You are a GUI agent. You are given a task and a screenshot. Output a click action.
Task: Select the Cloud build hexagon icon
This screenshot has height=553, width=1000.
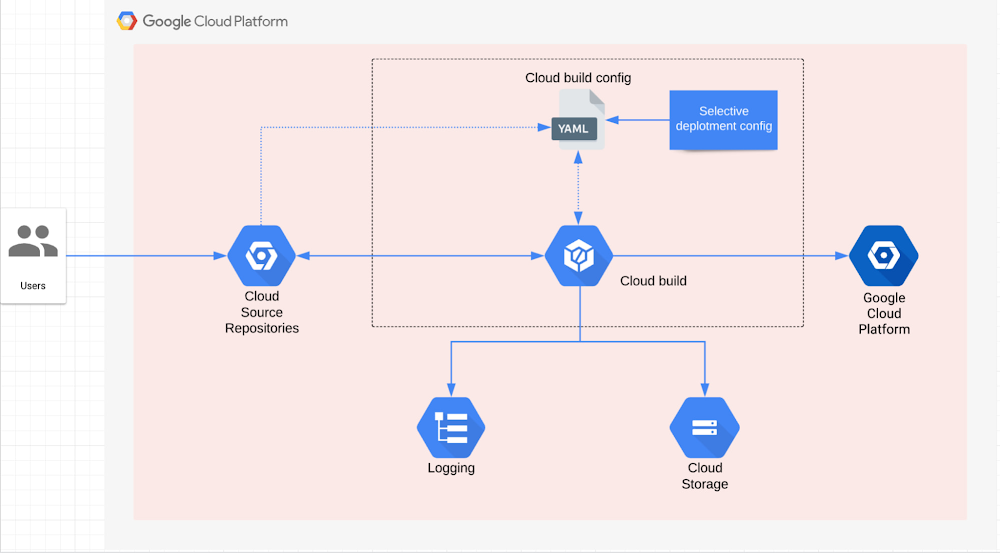click(579, 256)
